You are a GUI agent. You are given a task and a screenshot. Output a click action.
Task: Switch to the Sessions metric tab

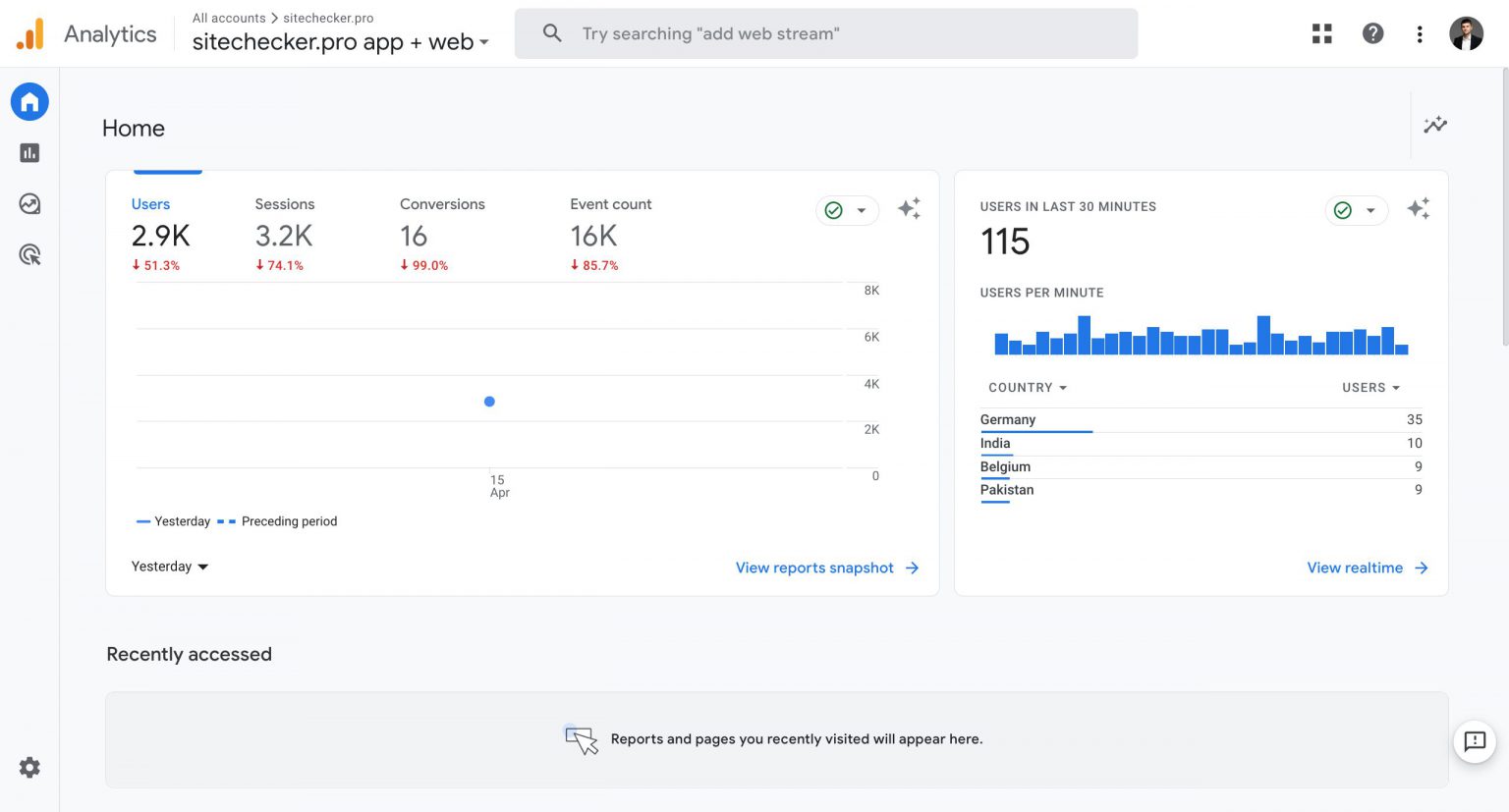[x=284, y=204]
